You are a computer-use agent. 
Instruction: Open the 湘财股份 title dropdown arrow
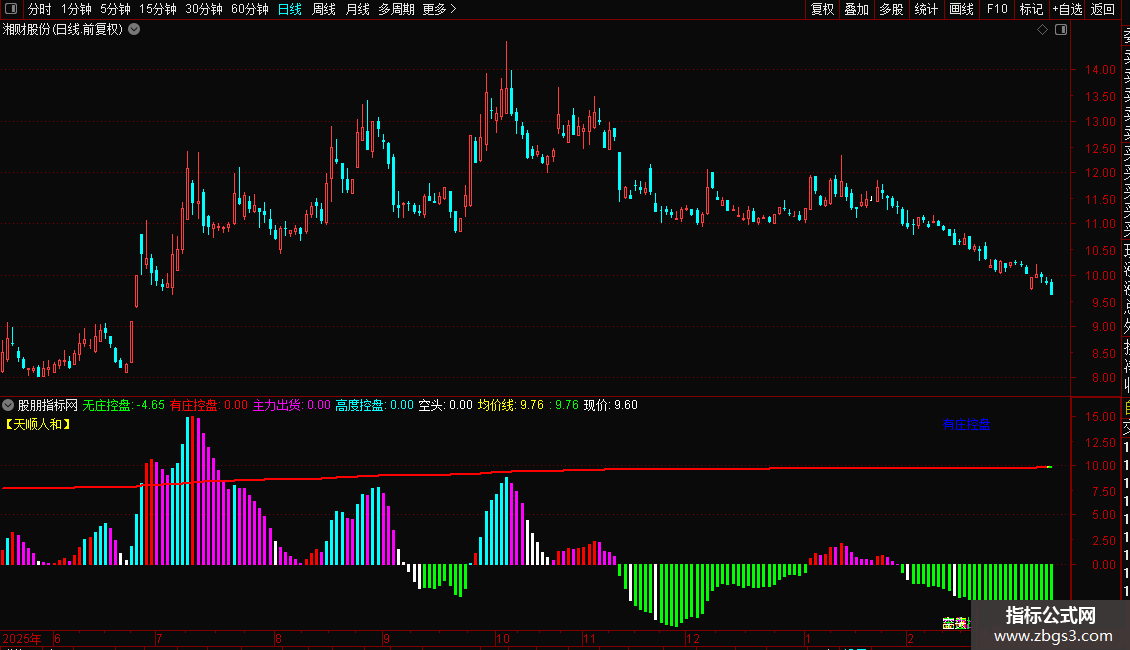click(134, 30)
